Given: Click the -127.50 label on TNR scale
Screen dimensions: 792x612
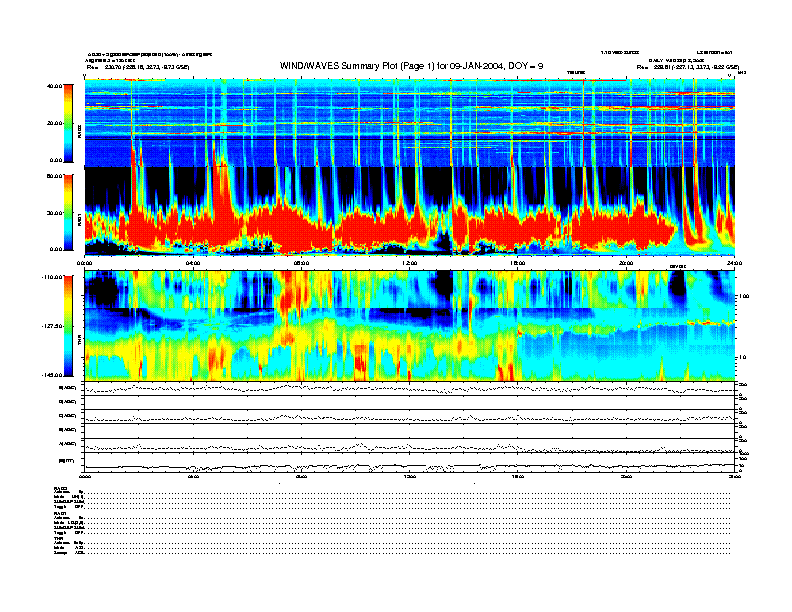Looking at the screenshot, I should pos(53,326).
